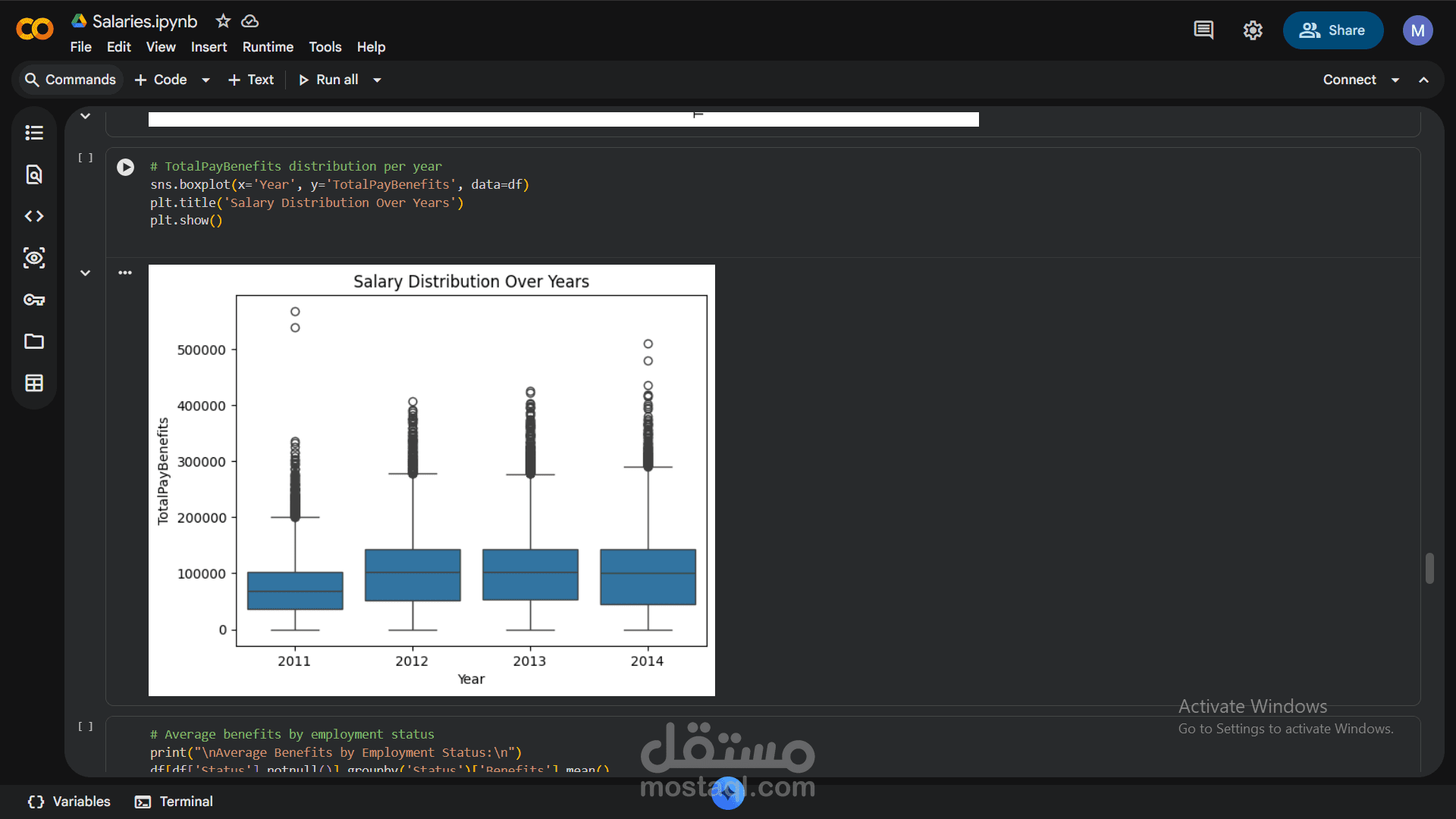1456x819 pixels.
Task: Open the Code snippets sidebar icon
Action: (34, 216)
